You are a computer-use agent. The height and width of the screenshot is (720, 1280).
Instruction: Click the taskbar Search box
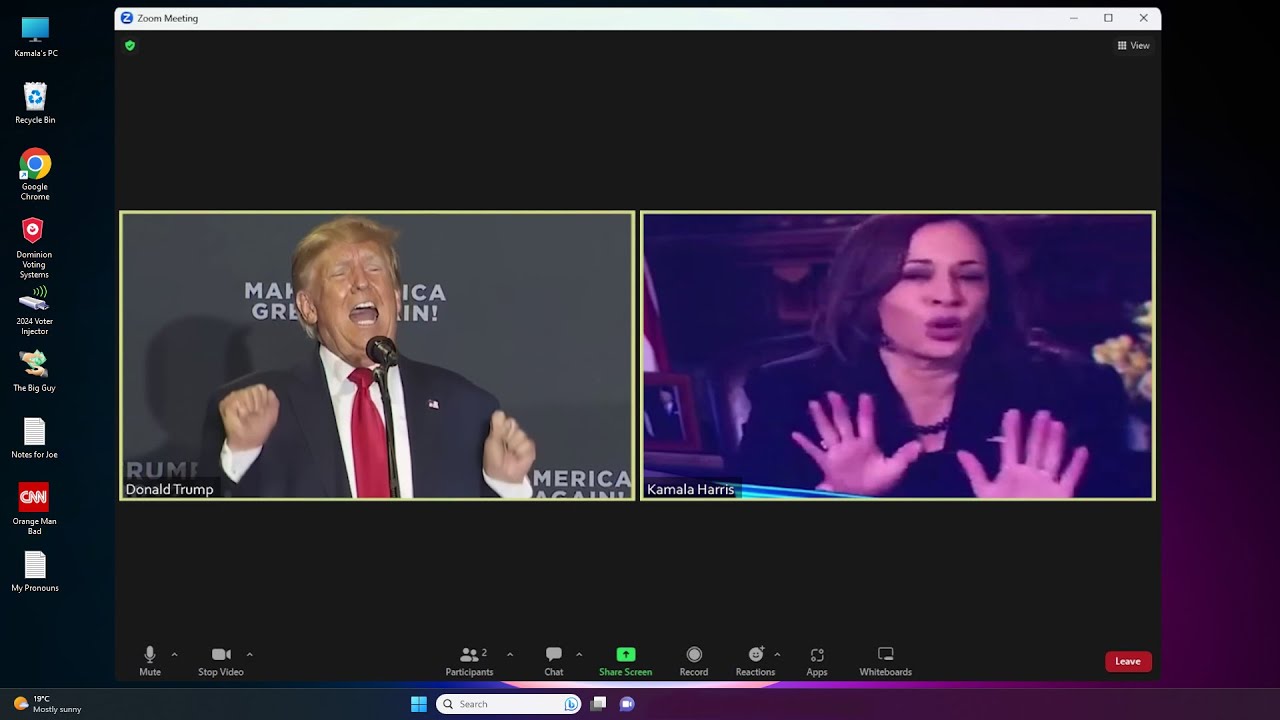coord(509,704)
